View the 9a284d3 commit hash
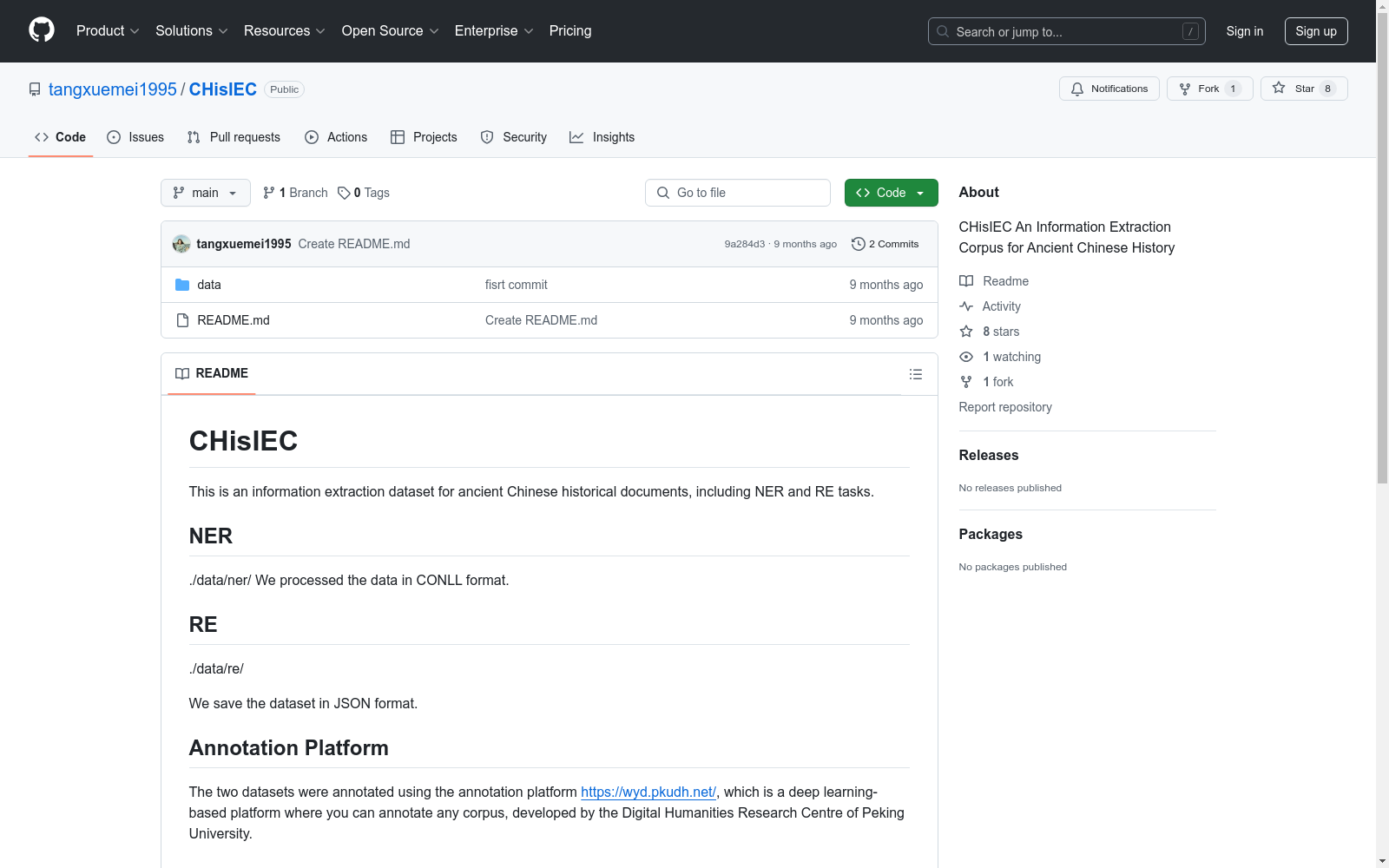The width and height of the screenshot is (1389, 868). coord(745,244)
